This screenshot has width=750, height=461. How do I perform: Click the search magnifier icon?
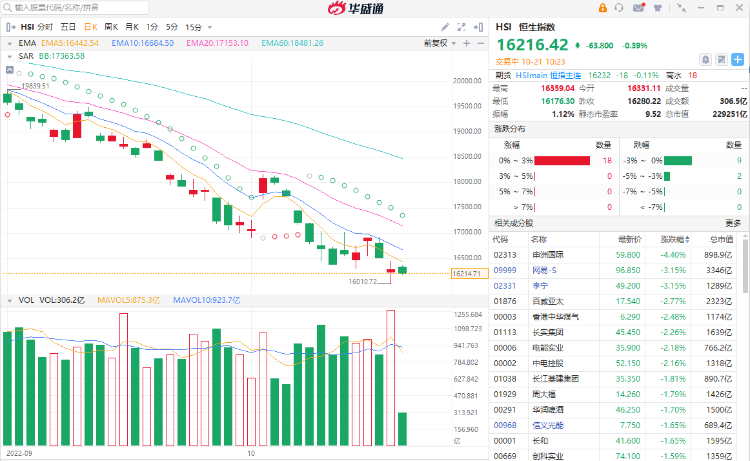coord(7,8)
